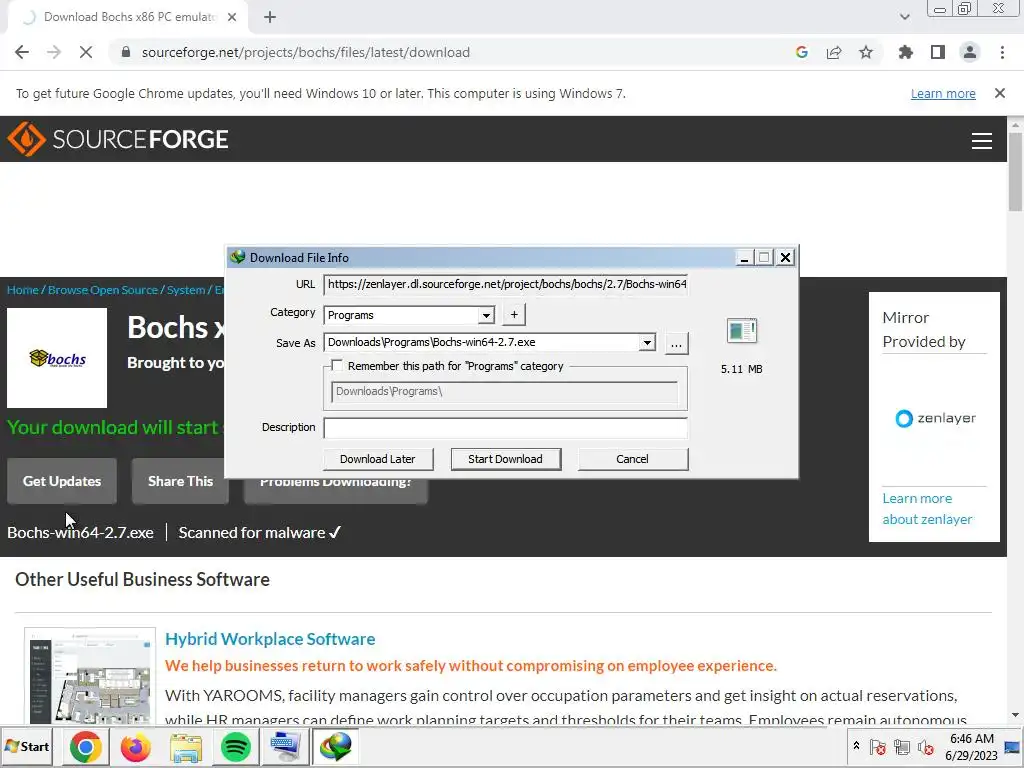Browse for save location with ellipsis button
Image resolution: width=1024 pixels, height=768 pixels.
(677, 344)
